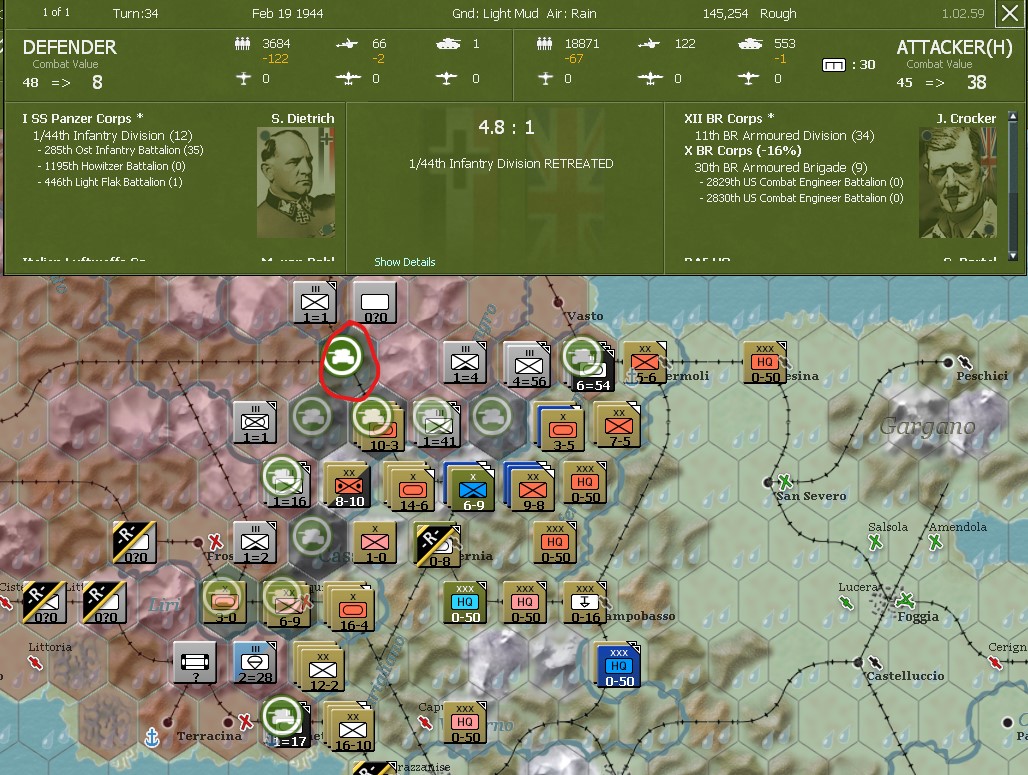Click the Terracina port anchor icon
1028x775 pixels.
click(152, 737)
